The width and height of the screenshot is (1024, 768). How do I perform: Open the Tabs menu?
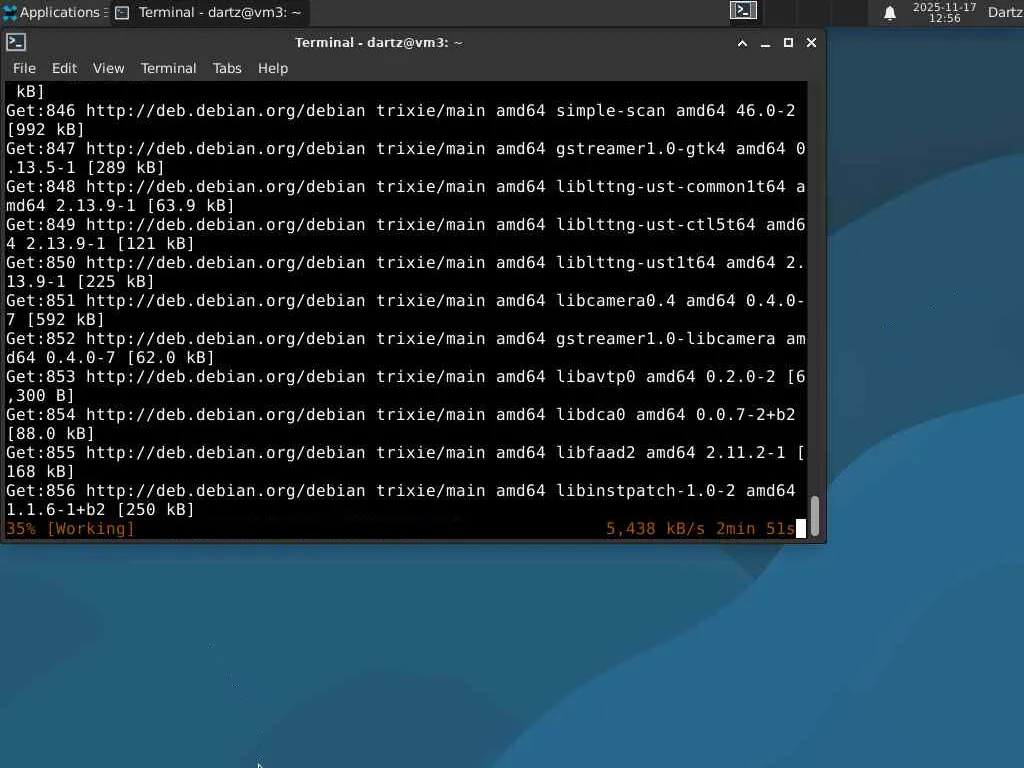pos(227,69)
